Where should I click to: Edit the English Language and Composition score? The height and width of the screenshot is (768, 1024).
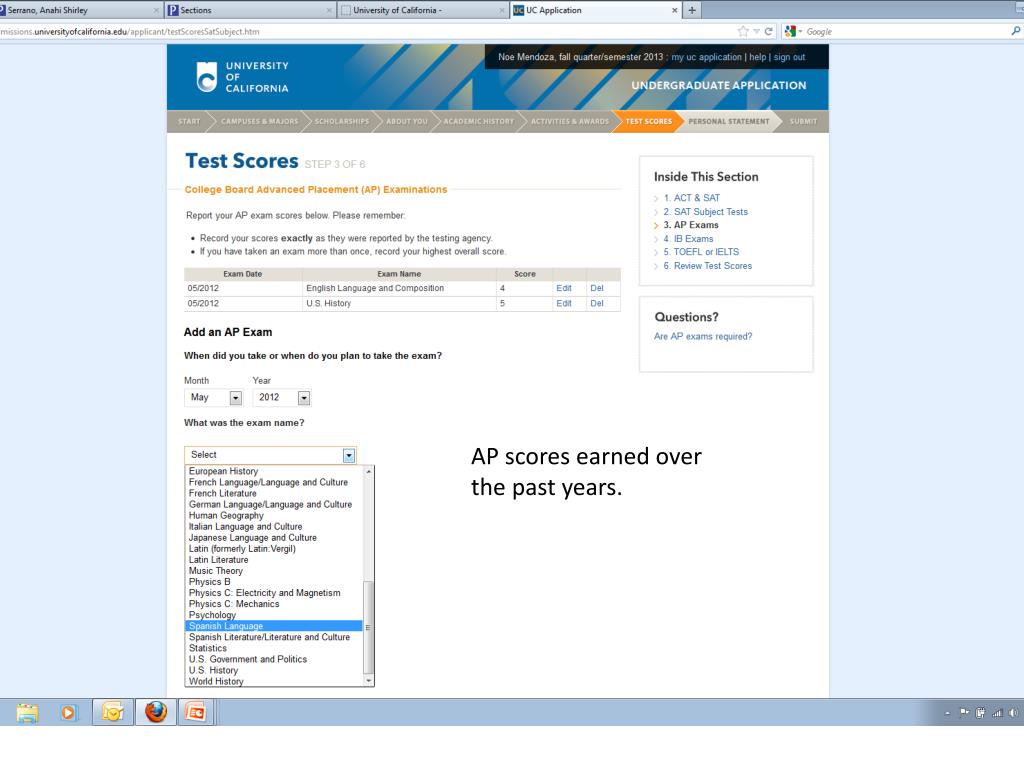pos(564,288)
